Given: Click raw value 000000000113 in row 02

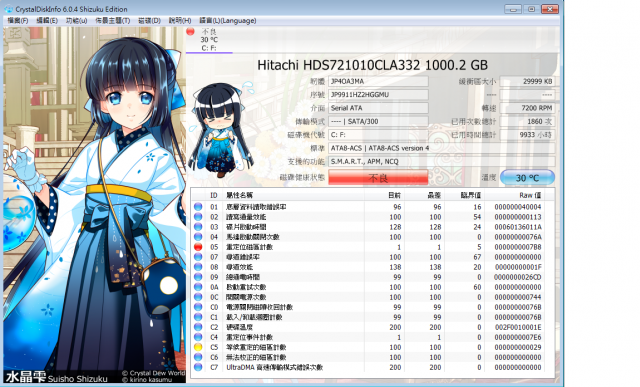Looking at the screenshot, I should click(x=518, y=217).
